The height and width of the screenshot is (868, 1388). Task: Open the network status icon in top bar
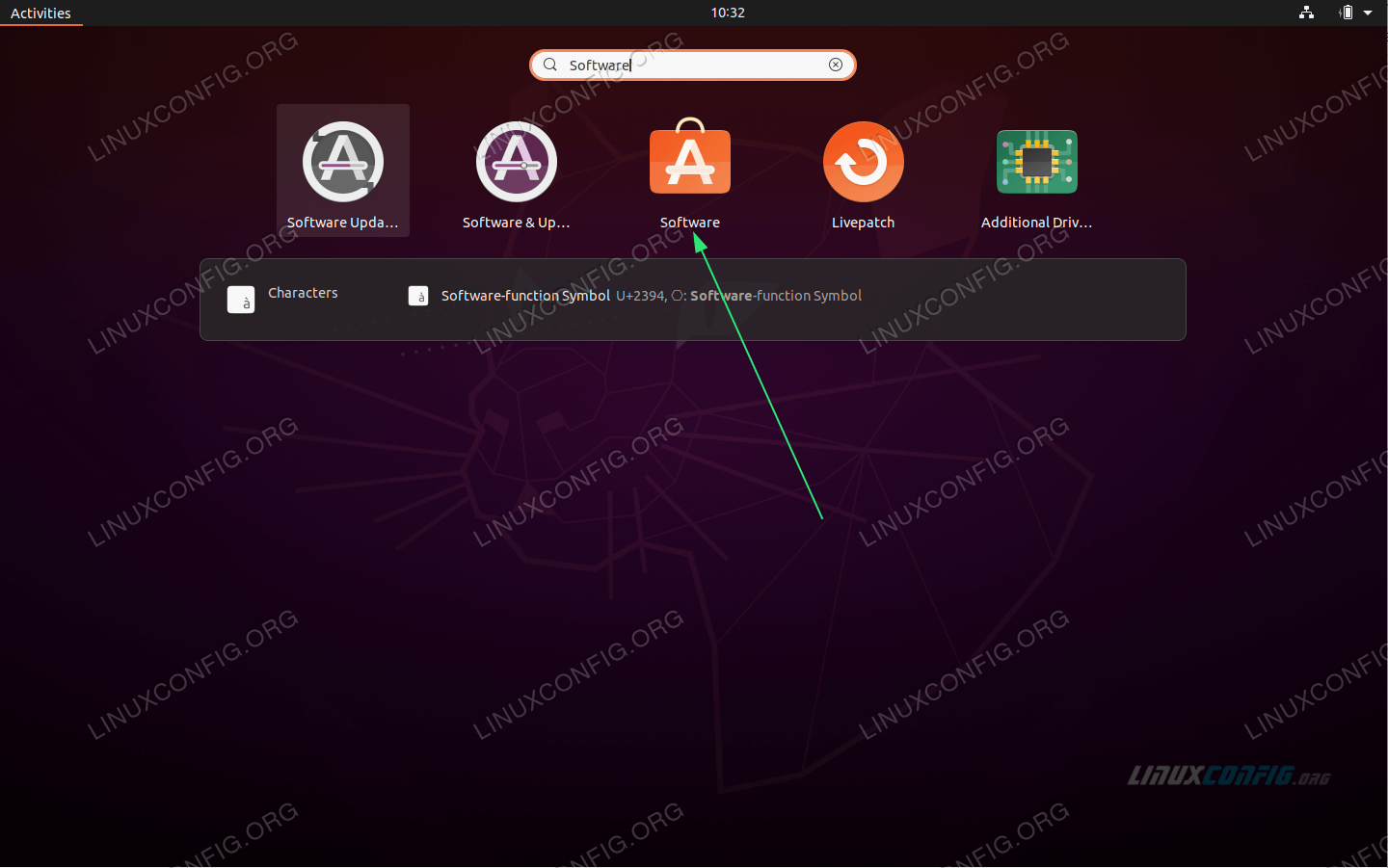click(1306, 13)
